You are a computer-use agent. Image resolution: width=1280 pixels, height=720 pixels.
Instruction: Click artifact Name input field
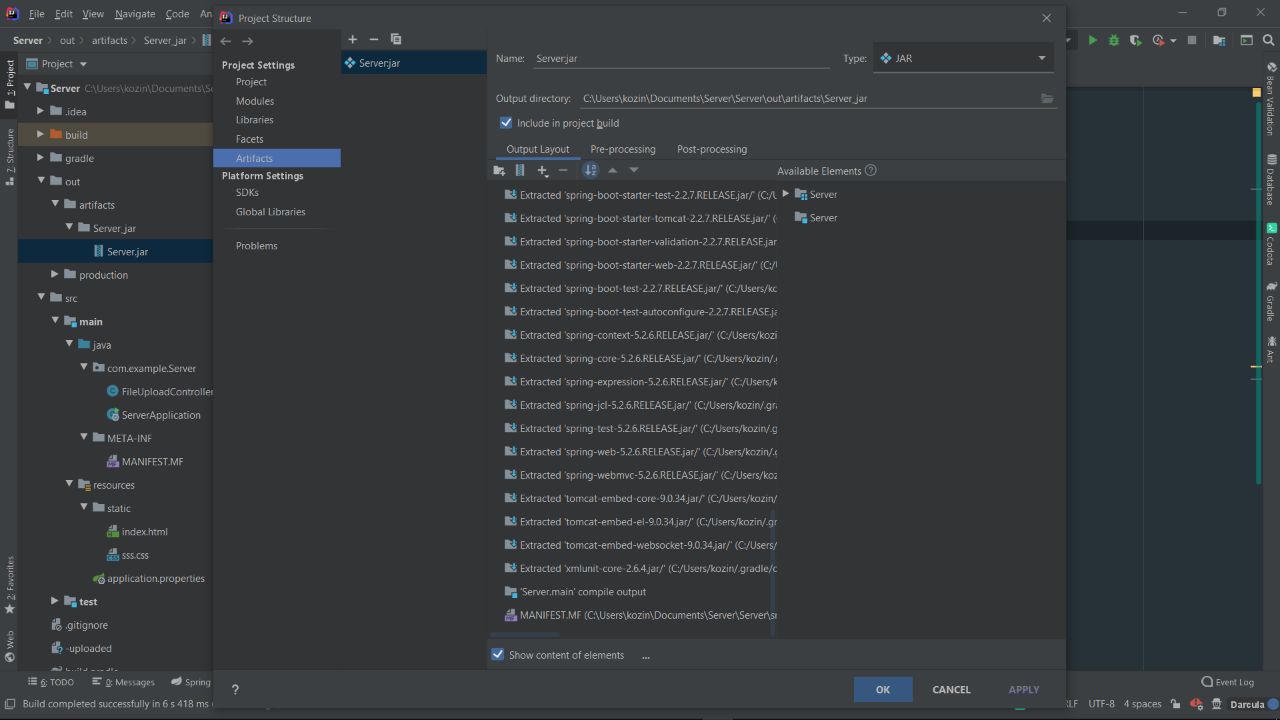point(681,58)
